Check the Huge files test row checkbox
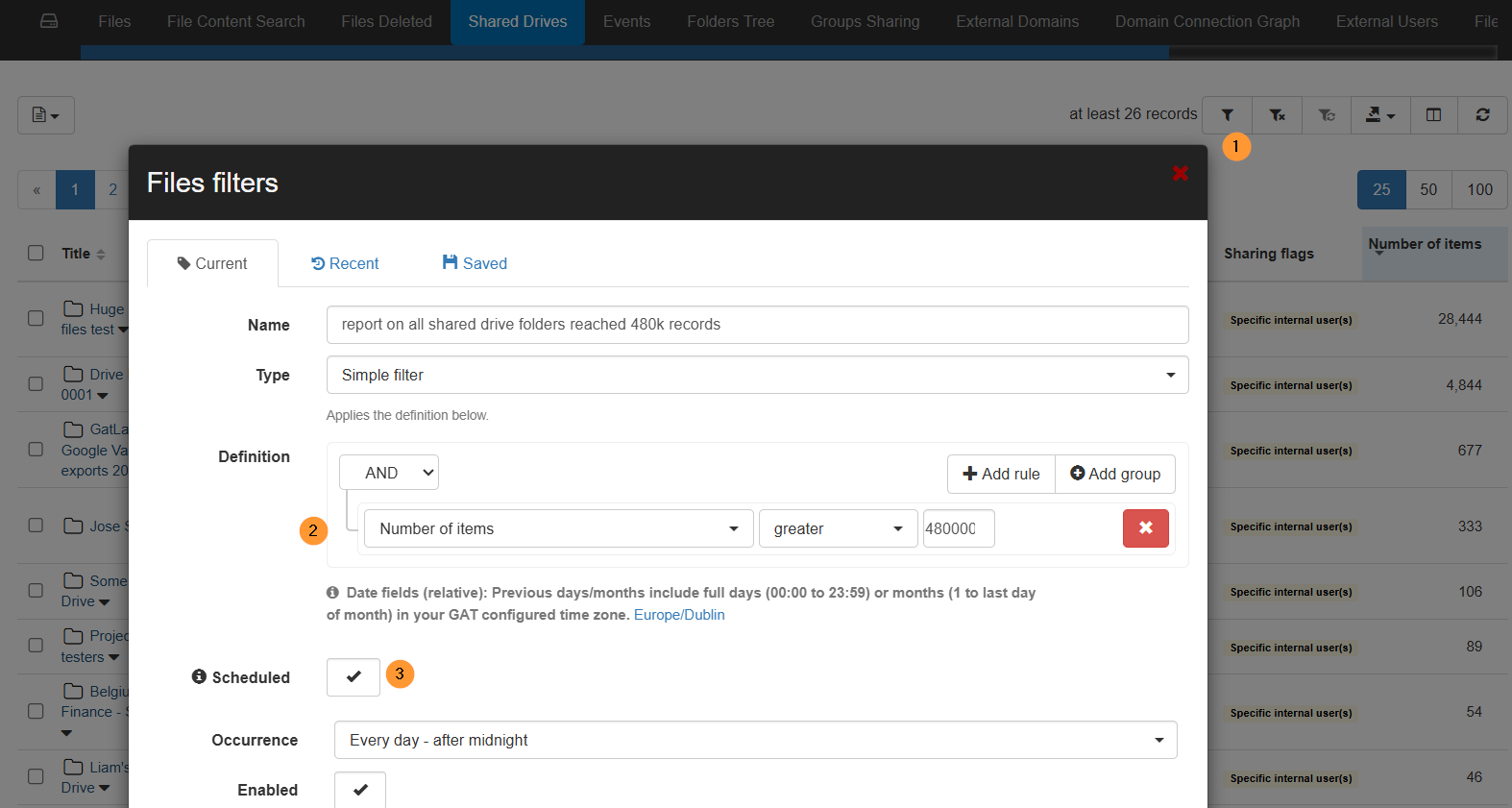The image size is (1512, 808). (36, 318)
